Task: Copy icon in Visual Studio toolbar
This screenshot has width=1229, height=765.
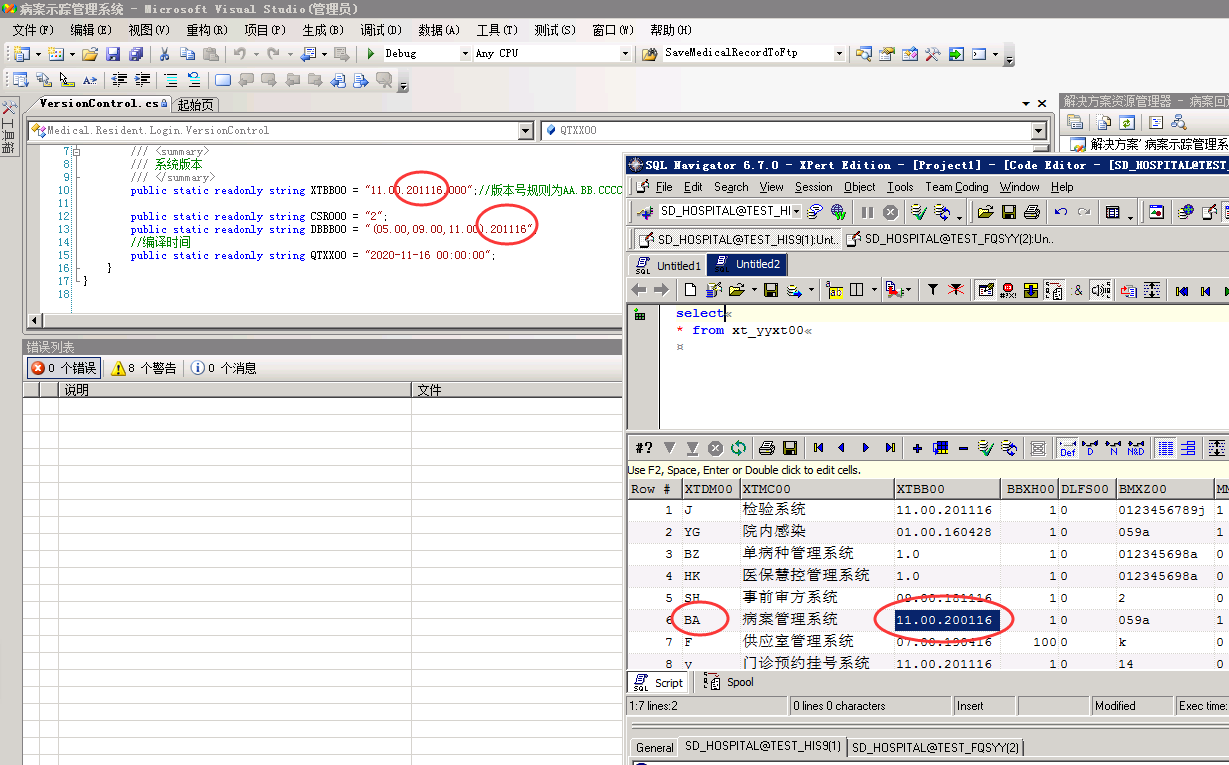Action: [x=187, y=54]
